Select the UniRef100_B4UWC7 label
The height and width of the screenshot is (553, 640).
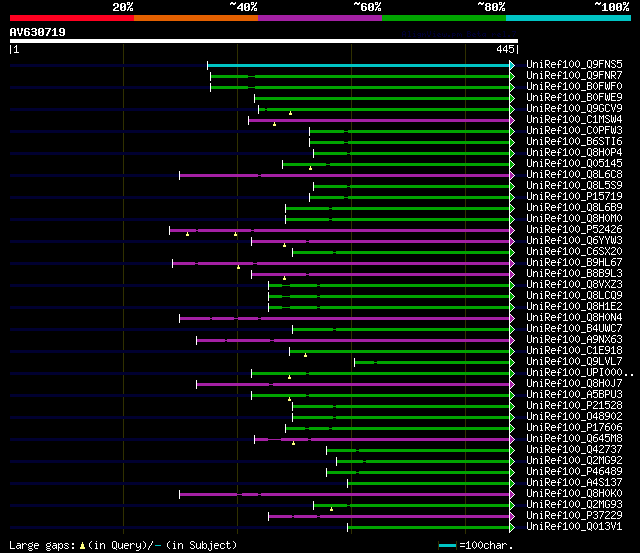point(574,329)
